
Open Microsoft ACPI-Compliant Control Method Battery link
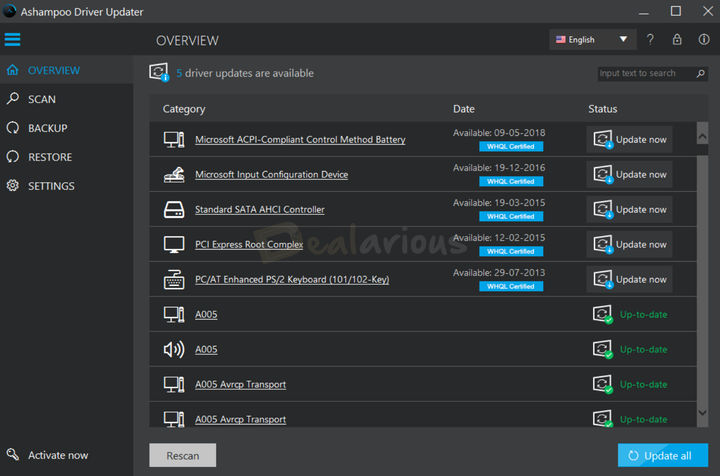pos(300,140)
